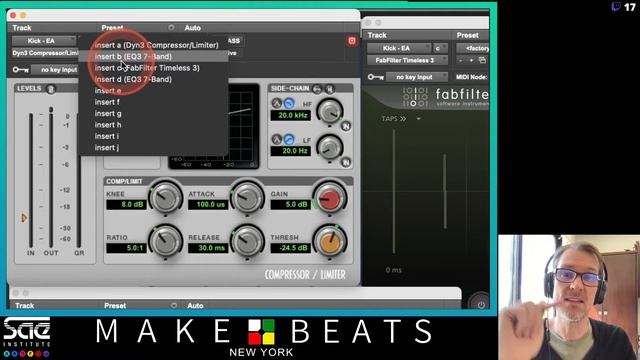Click previous preset minus button in Timeless window
This screenshot has height=360, width=640.
click(x=461, y=60)
